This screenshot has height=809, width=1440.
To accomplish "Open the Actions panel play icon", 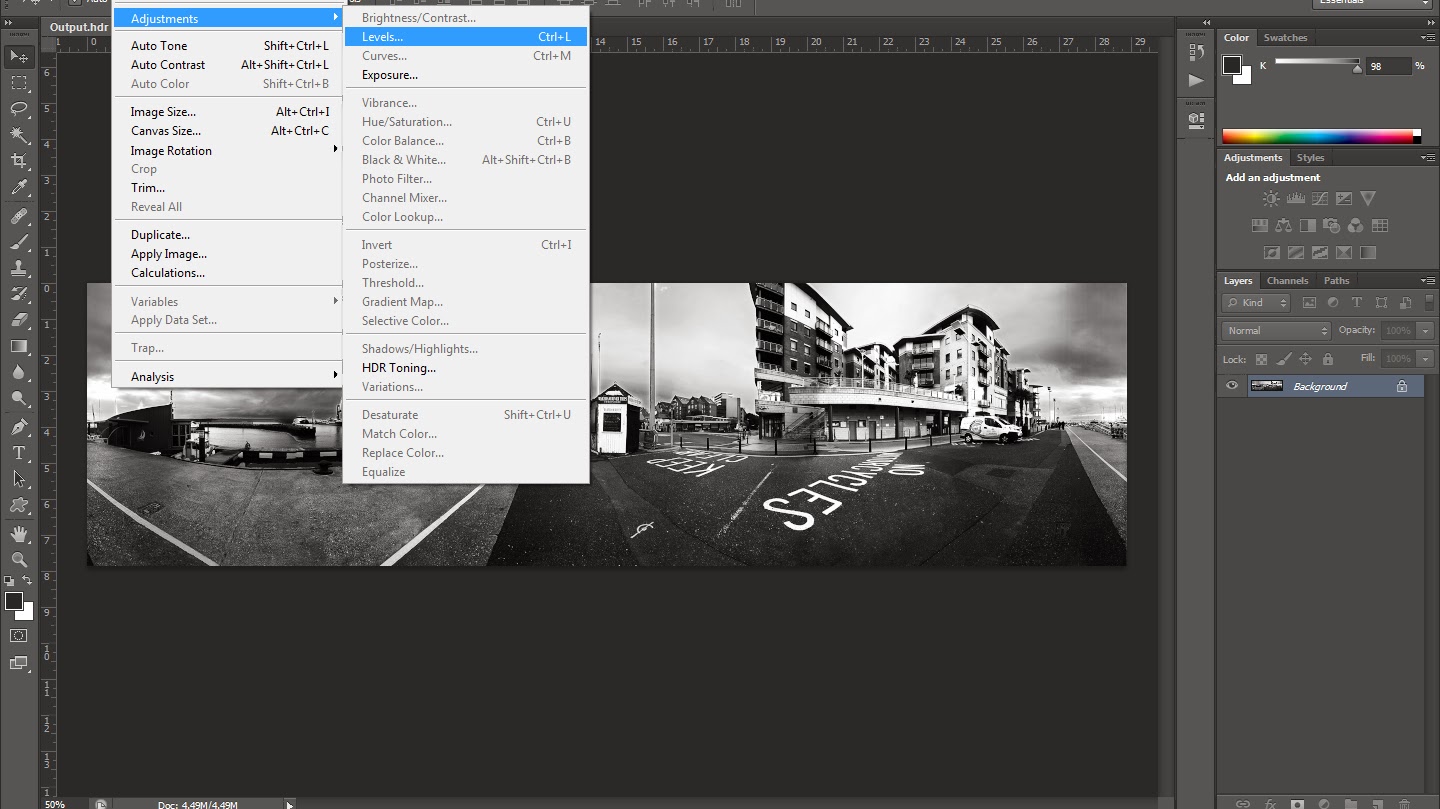I will pos(1196,80).
